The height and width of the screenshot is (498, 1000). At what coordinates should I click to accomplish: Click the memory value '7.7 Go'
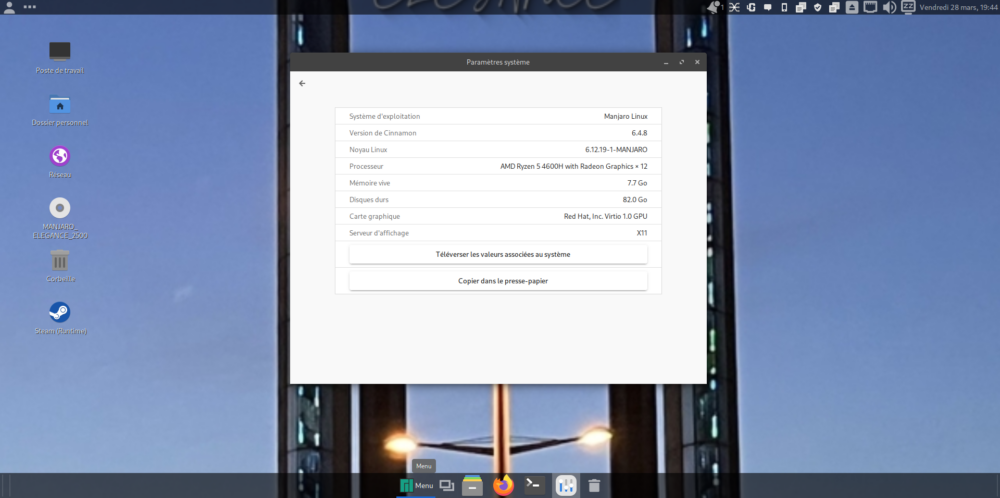pos(637,182)
